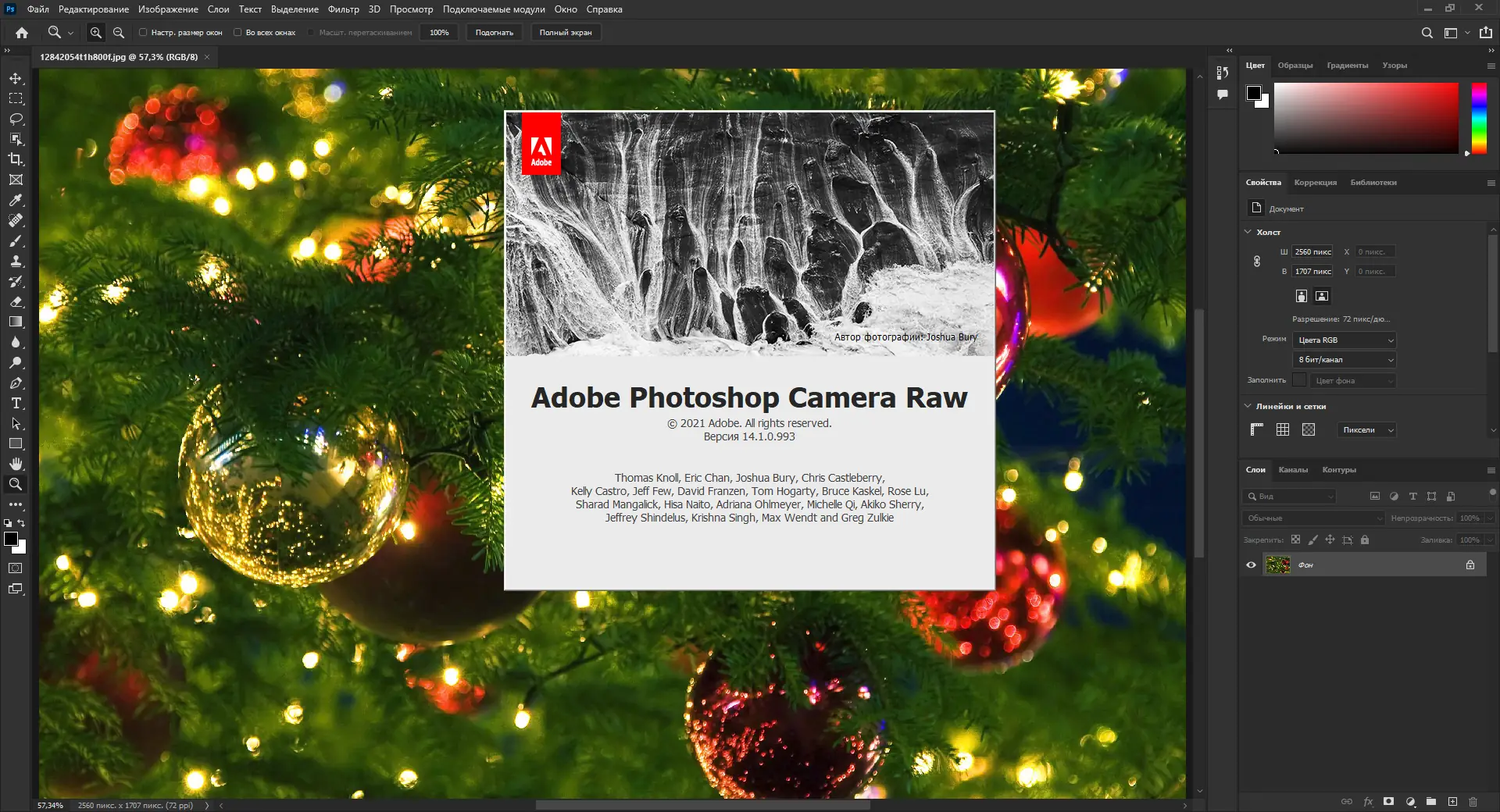1500x812 pixels.
Task: Click the Home icon
Action: coord(22,33)
